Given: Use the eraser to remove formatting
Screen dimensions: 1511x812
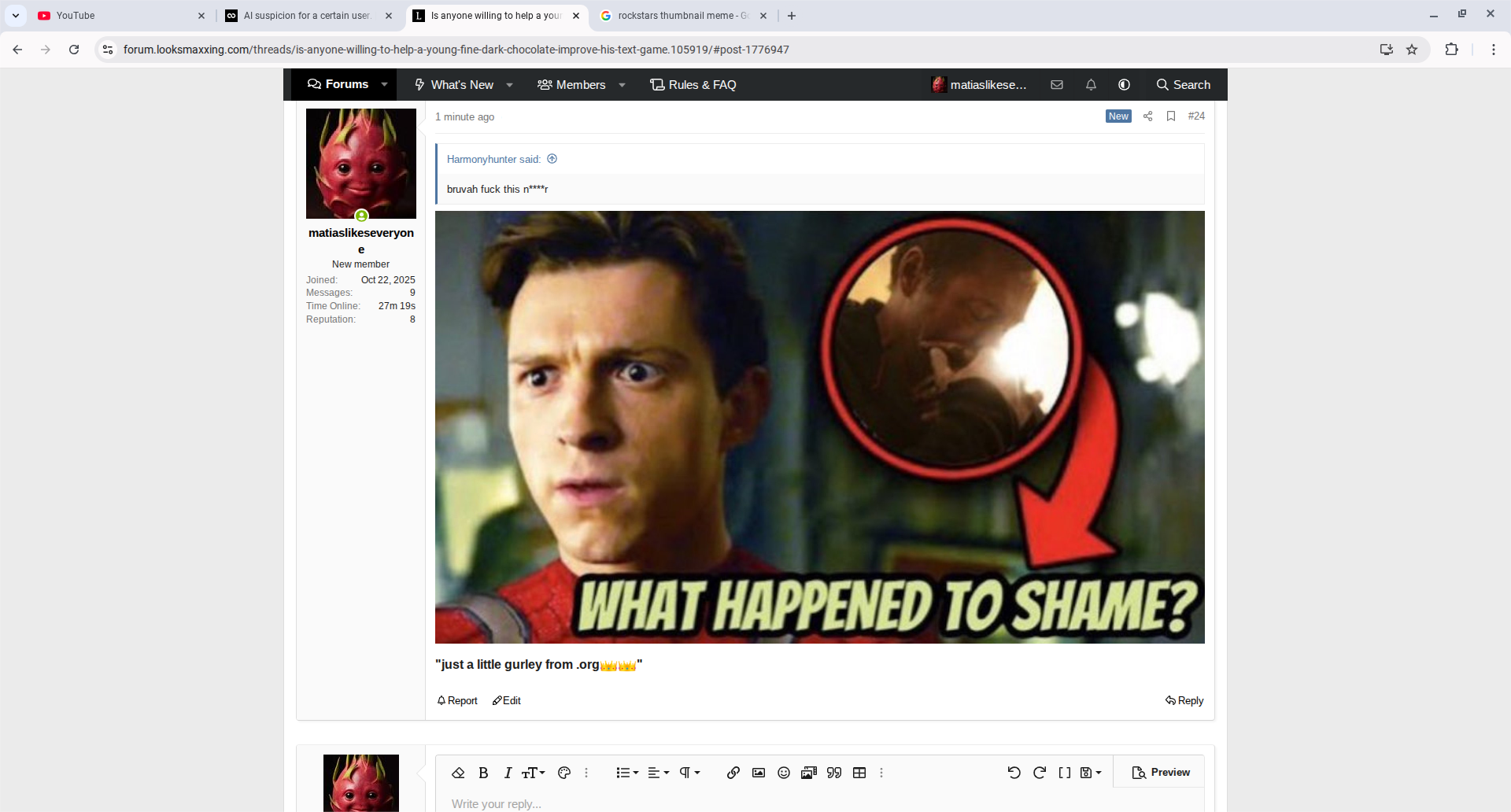Looking at the screenshot, I should click(458, 773).
